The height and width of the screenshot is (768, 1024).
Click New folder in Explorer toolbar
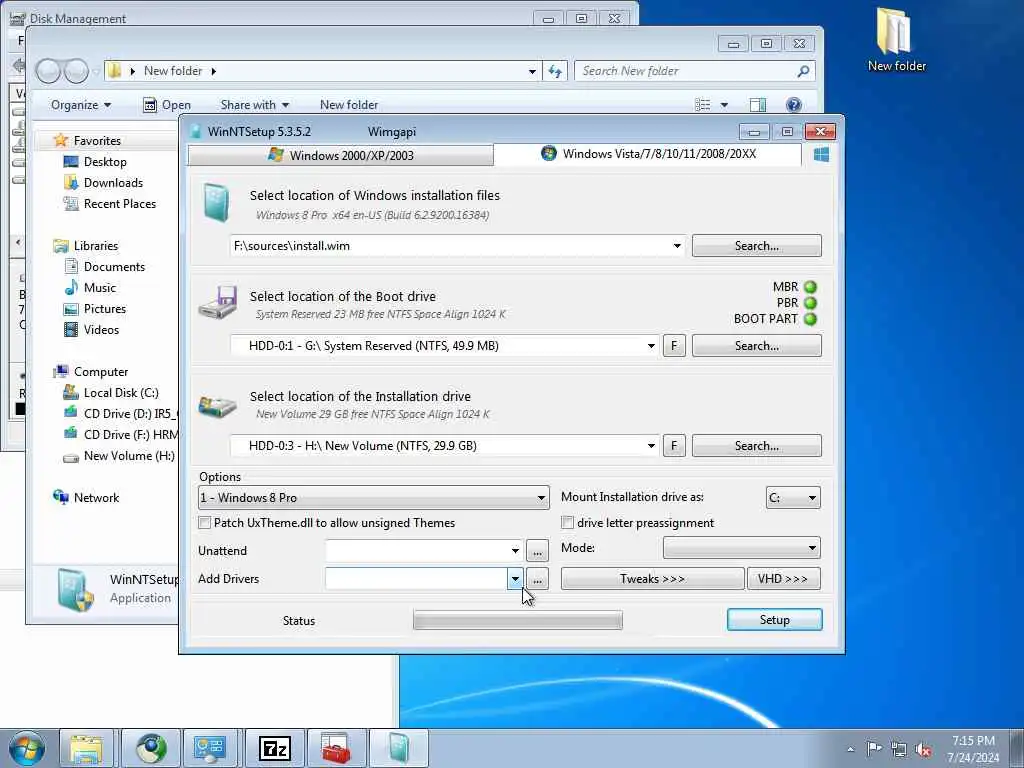click(x=349, y=105)
